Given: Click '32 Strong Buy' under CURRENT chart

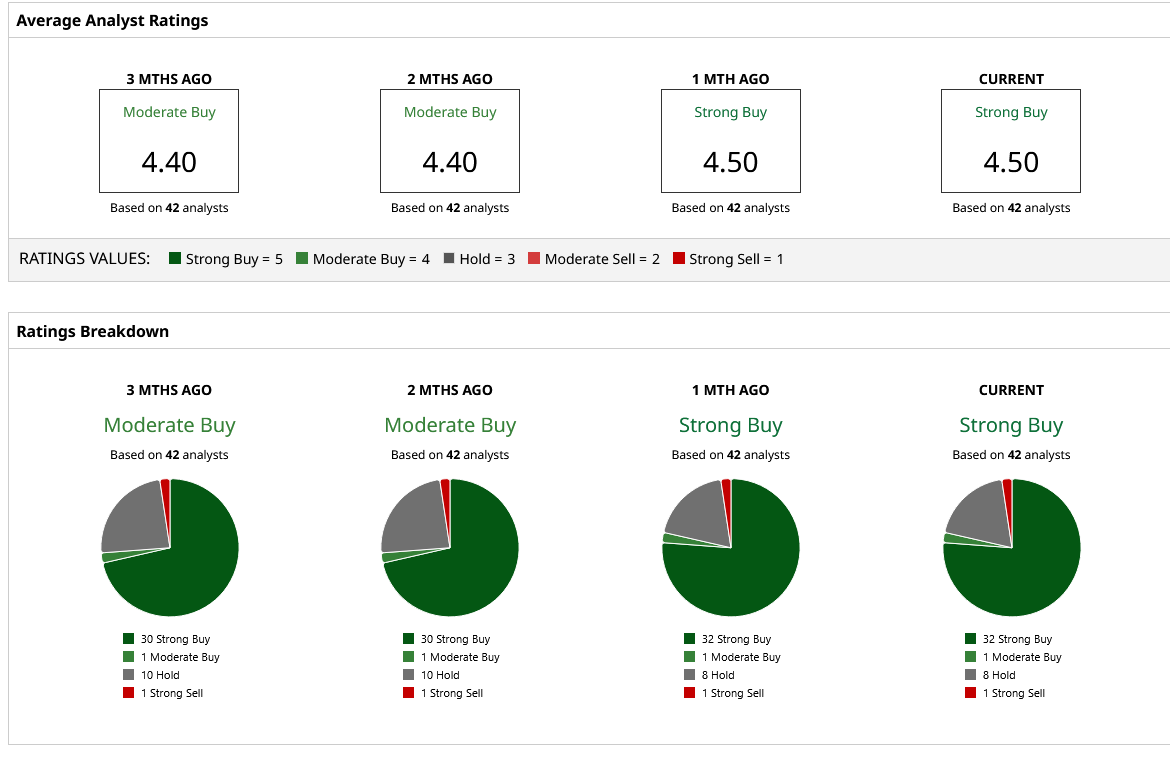Looking at the screenshot, I should pyautogui.click(x=1009, y=639).
